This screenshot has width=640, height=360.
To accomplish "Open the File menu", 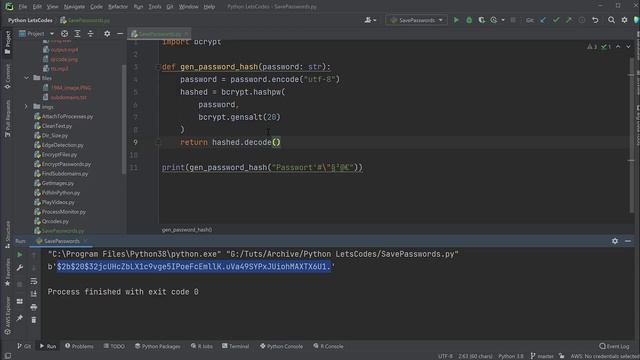I will click(x=22, y=7).
